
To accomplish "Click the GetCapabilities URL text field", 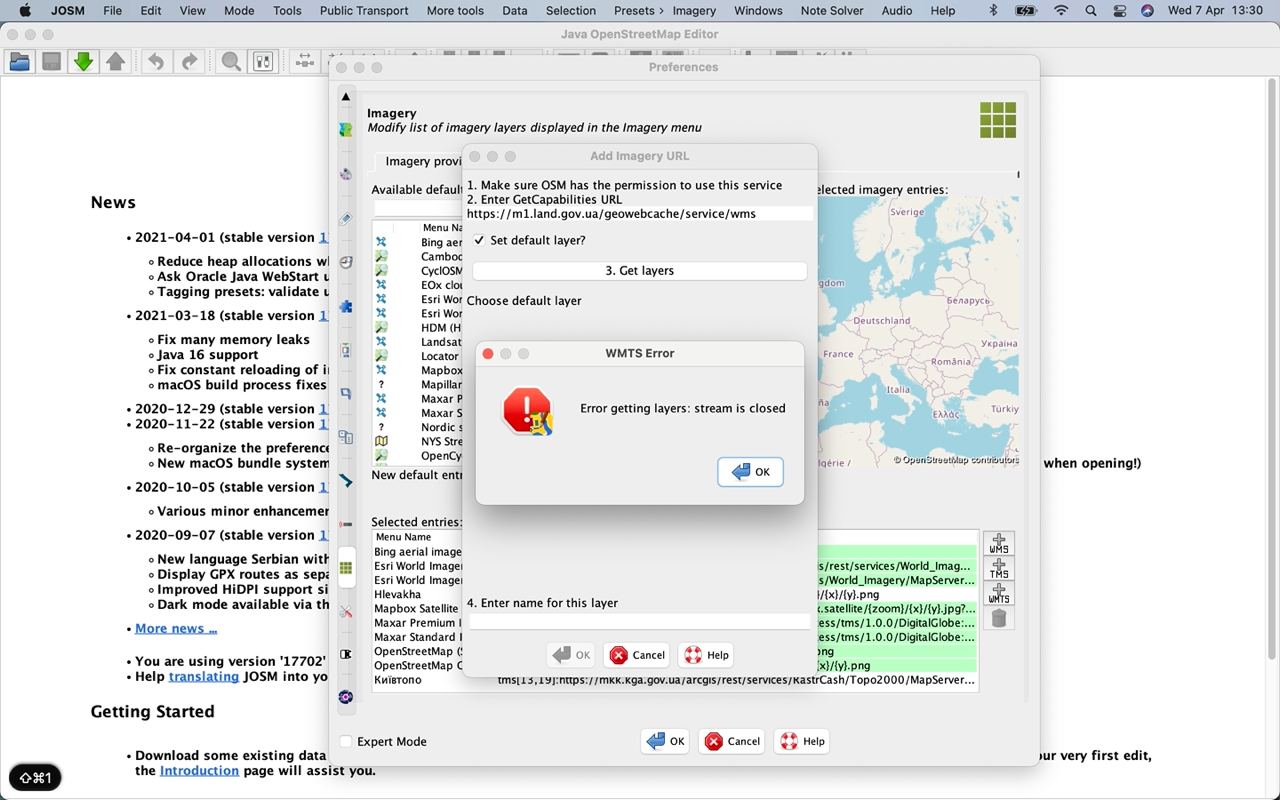I will click(x=639, y=214).
